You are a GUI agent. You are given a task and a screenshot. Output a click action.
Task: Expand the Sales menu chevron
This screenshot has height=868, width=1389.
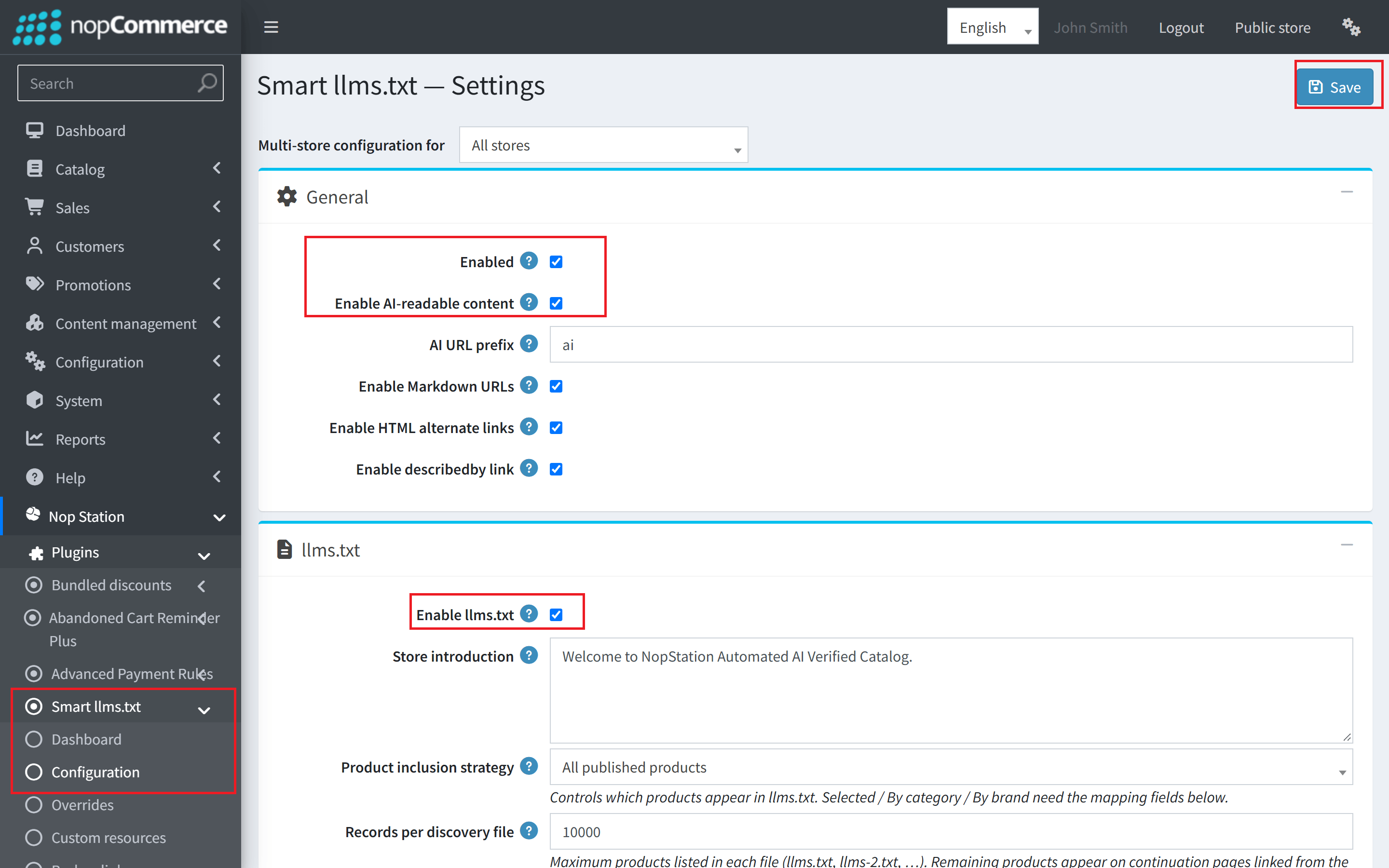217,207
